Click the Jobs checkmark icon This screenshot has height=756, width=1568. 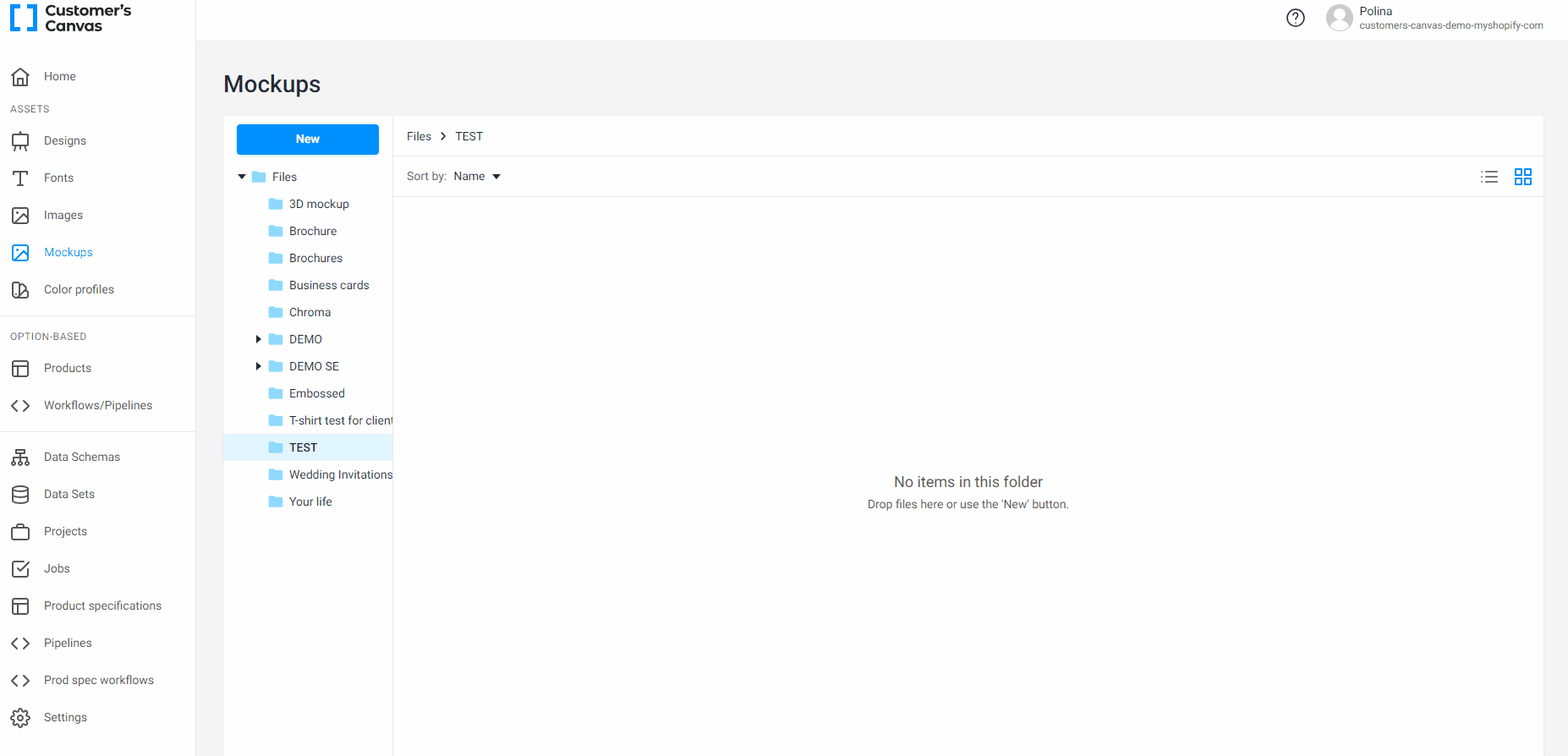[x=20, y=568]
